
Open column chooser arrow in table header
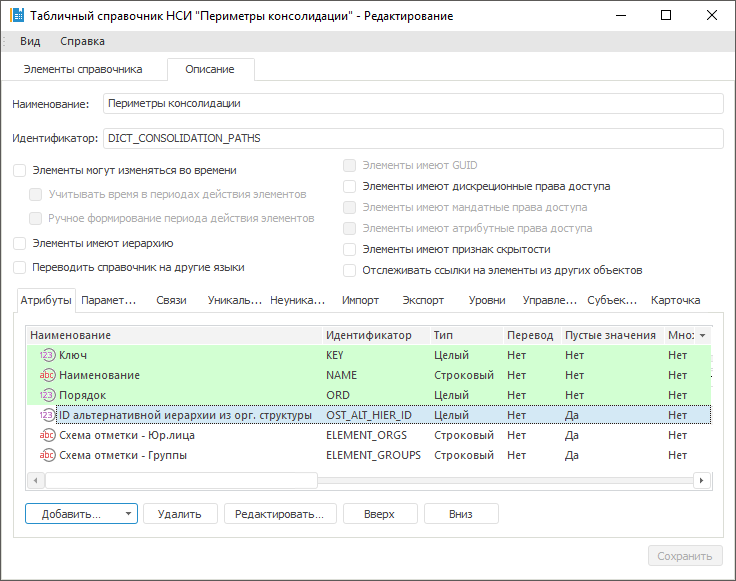pyautogui.click(x=703, y=336)
